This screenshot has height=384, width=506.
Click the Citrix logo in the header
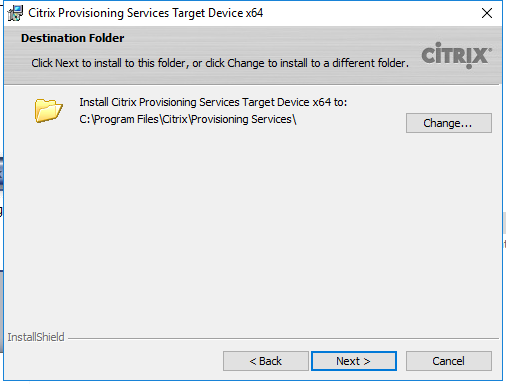[456, 55]
